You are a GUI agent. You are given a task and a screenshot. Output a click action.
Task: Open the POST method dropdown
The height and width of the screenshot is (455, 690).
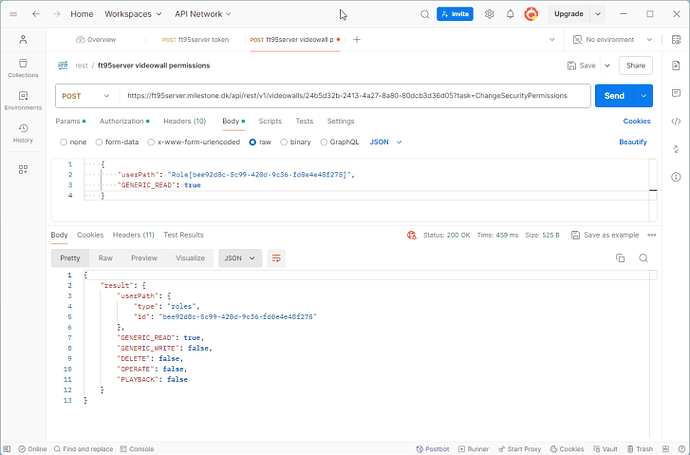[x=86, y=95]
